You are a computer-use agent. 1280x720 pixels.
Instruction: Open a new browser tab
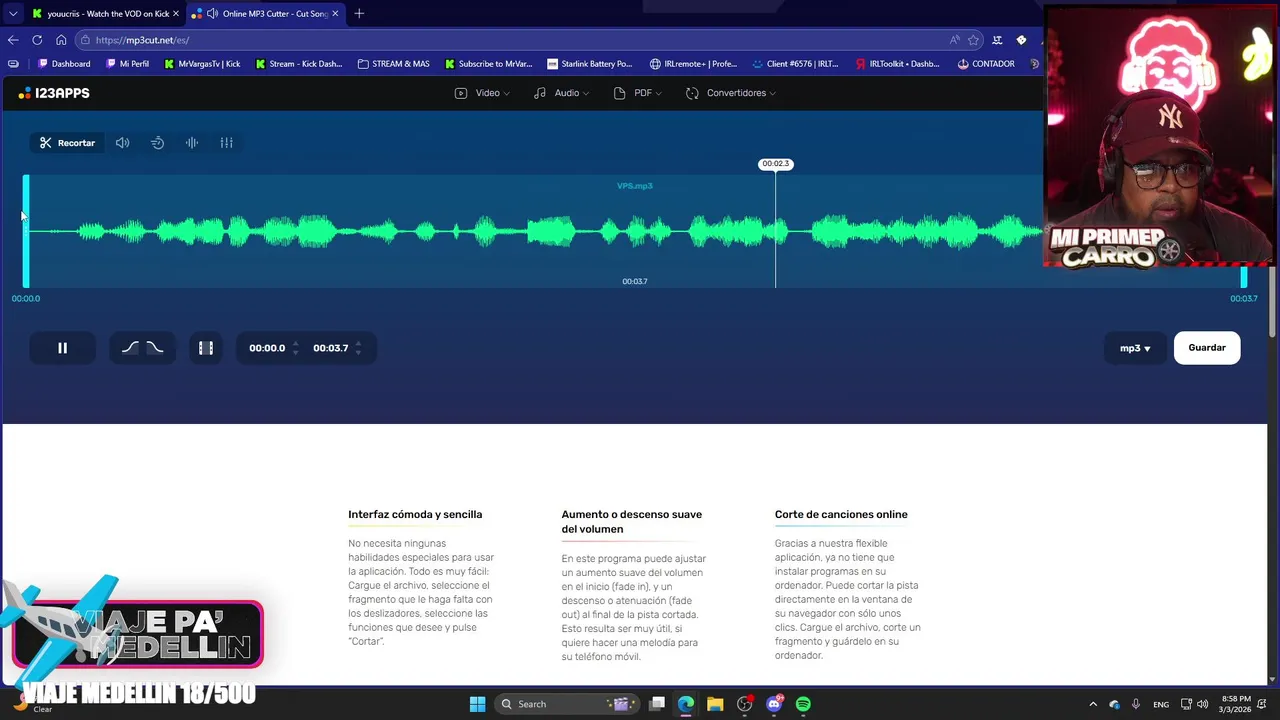point(359,13)
